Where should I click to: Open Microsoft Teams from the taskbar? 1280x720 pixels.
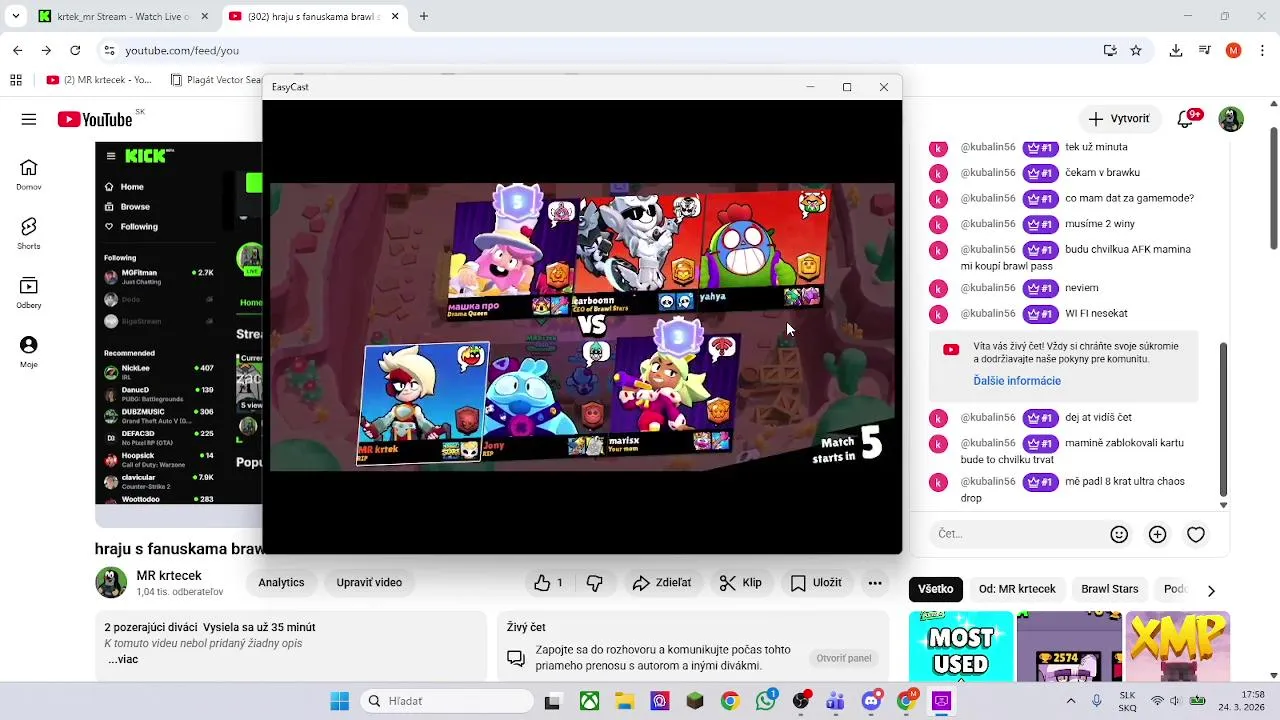835,701
